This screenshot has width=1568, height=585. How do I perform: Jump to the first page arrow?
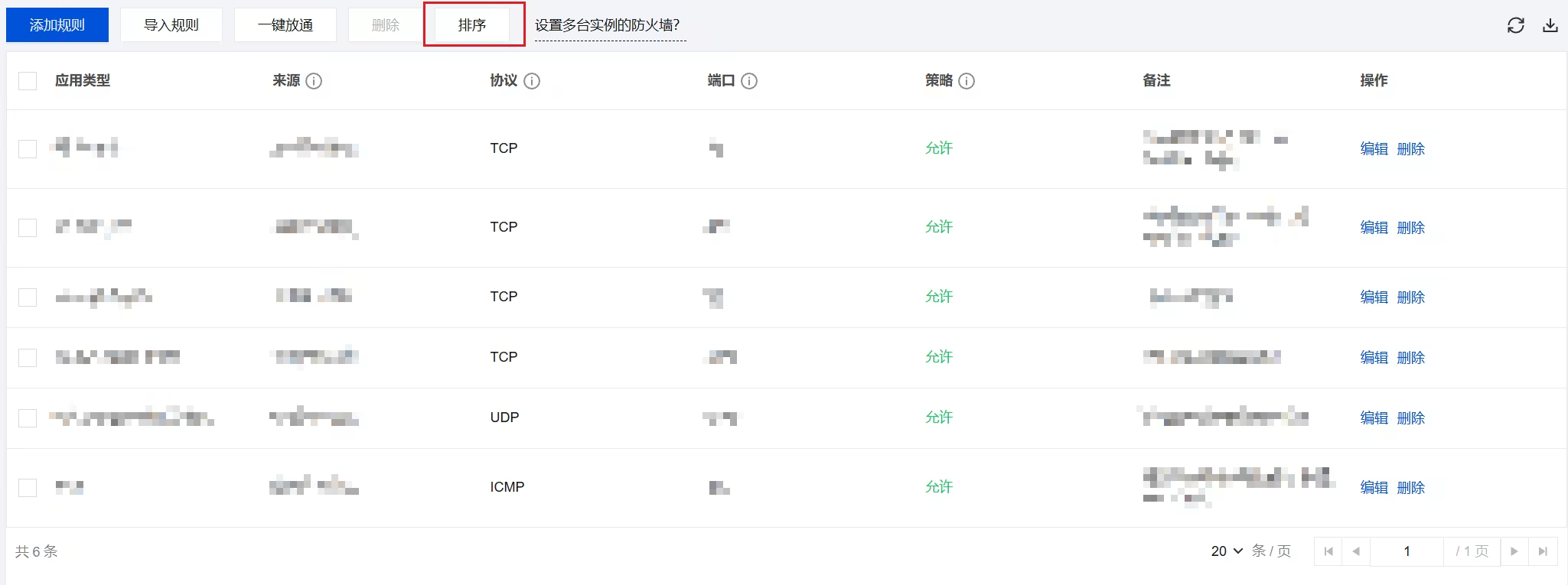(x=1328, y=551)
